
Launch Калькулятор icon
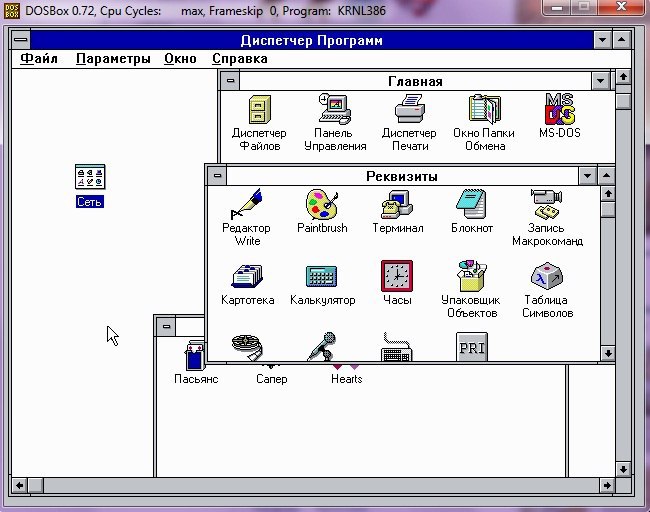tap(322, 277)
